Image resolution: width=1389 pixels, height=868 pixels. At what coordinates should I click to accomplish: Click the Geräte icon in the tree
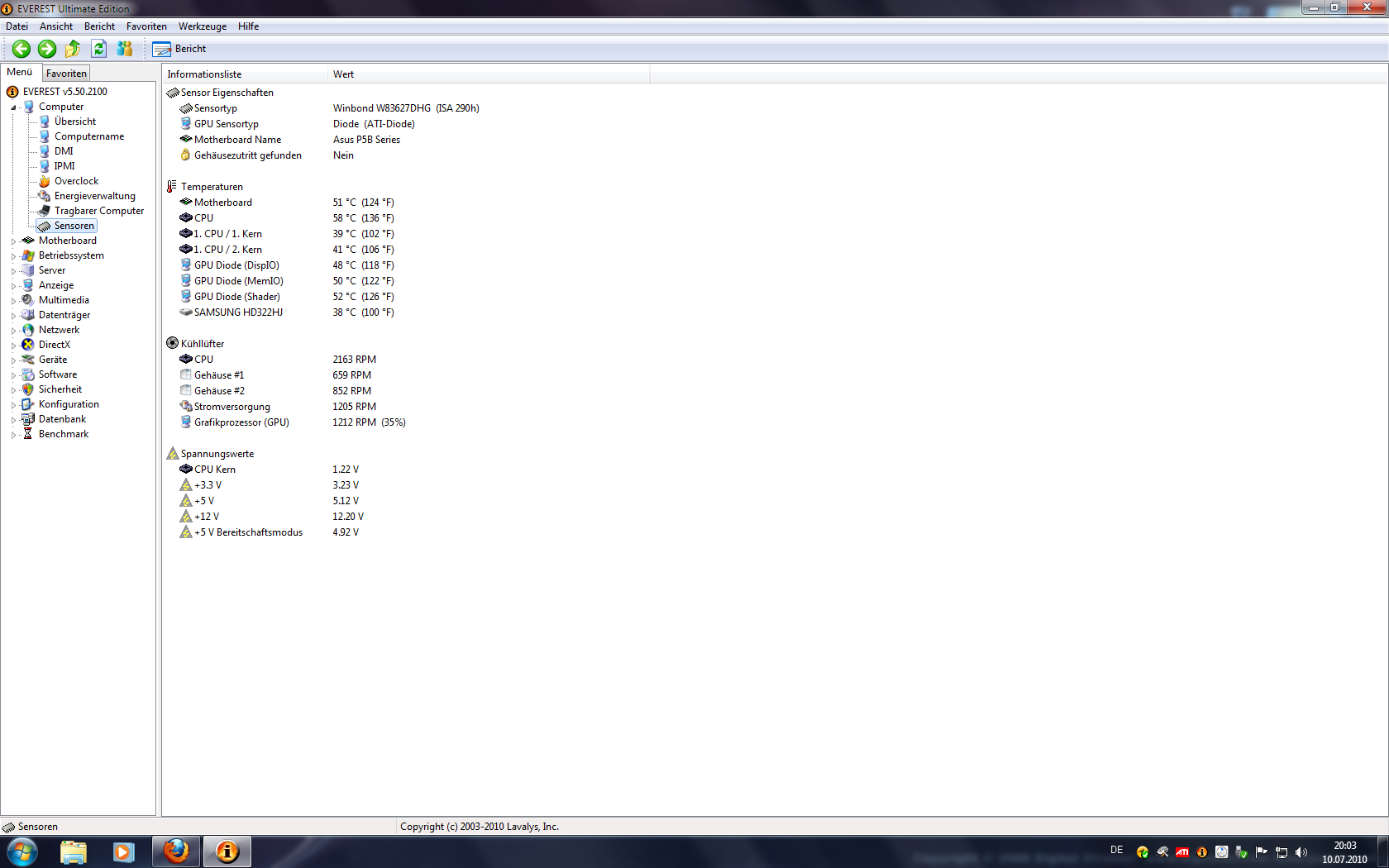[28, 360]
